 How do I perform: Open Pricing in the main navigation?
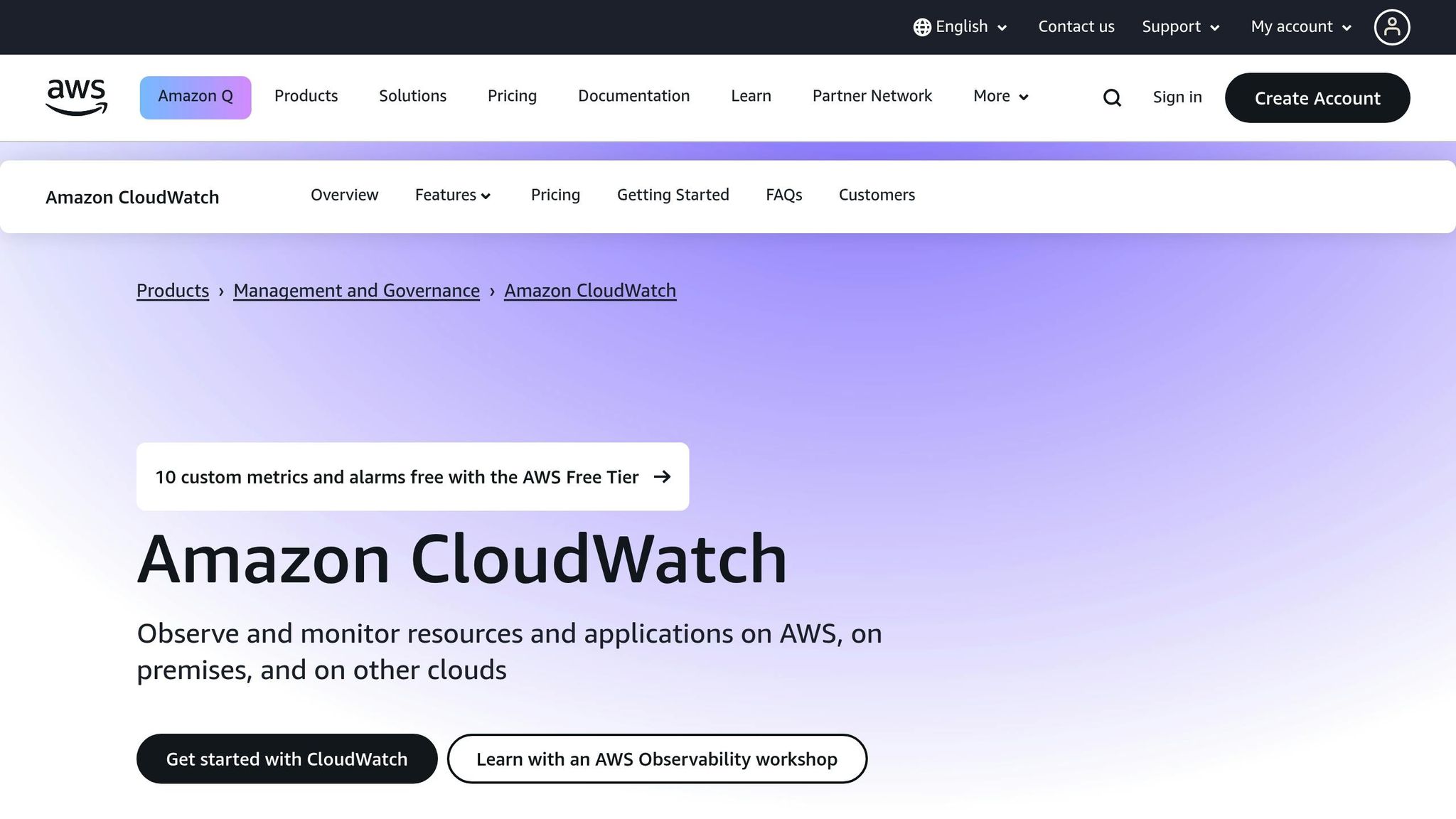tap(512, 96)
